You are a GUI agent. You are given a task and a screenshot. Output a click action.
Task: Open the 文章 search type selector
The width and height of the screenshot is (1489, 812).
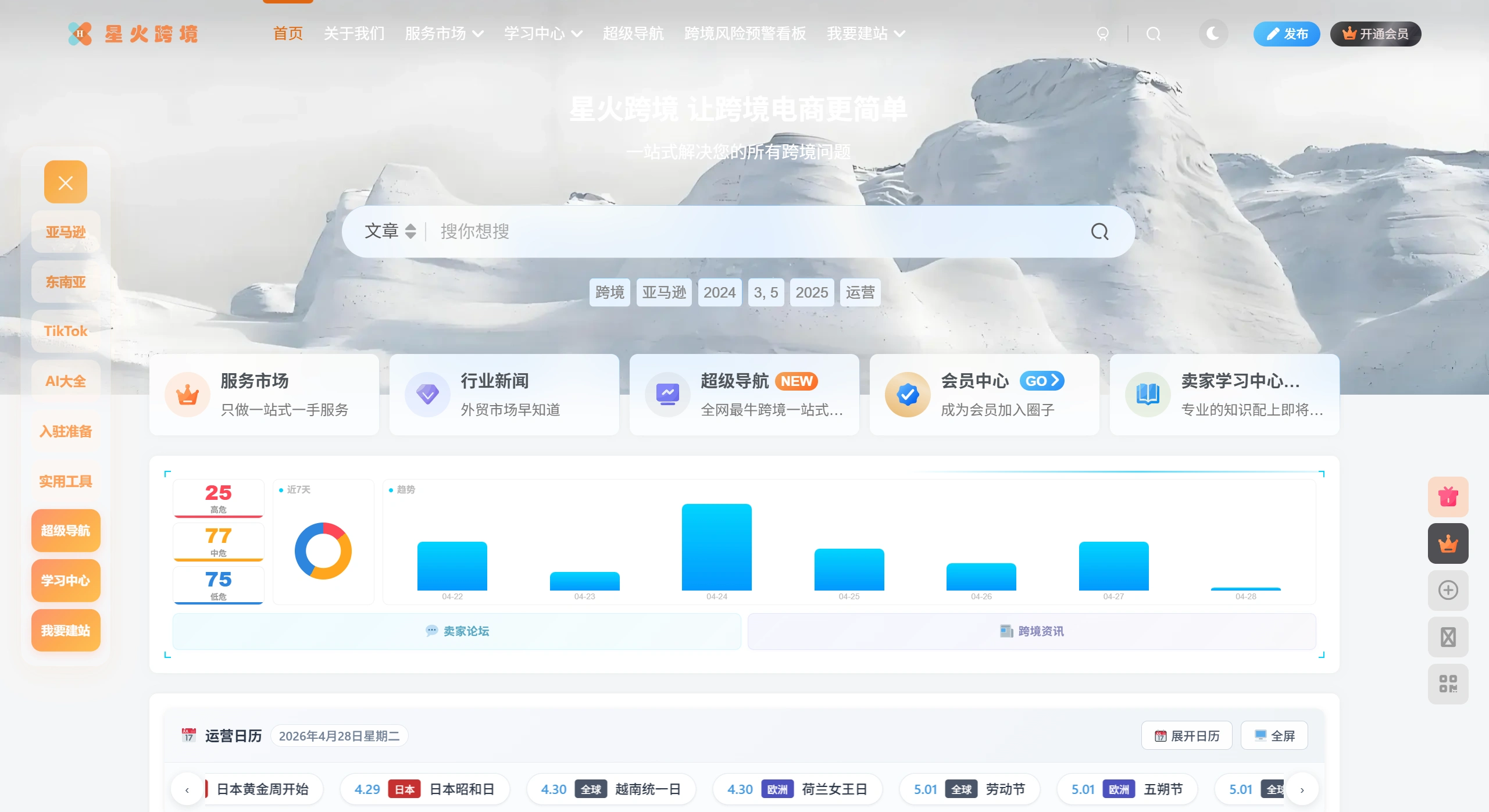[x=388, y=231]
